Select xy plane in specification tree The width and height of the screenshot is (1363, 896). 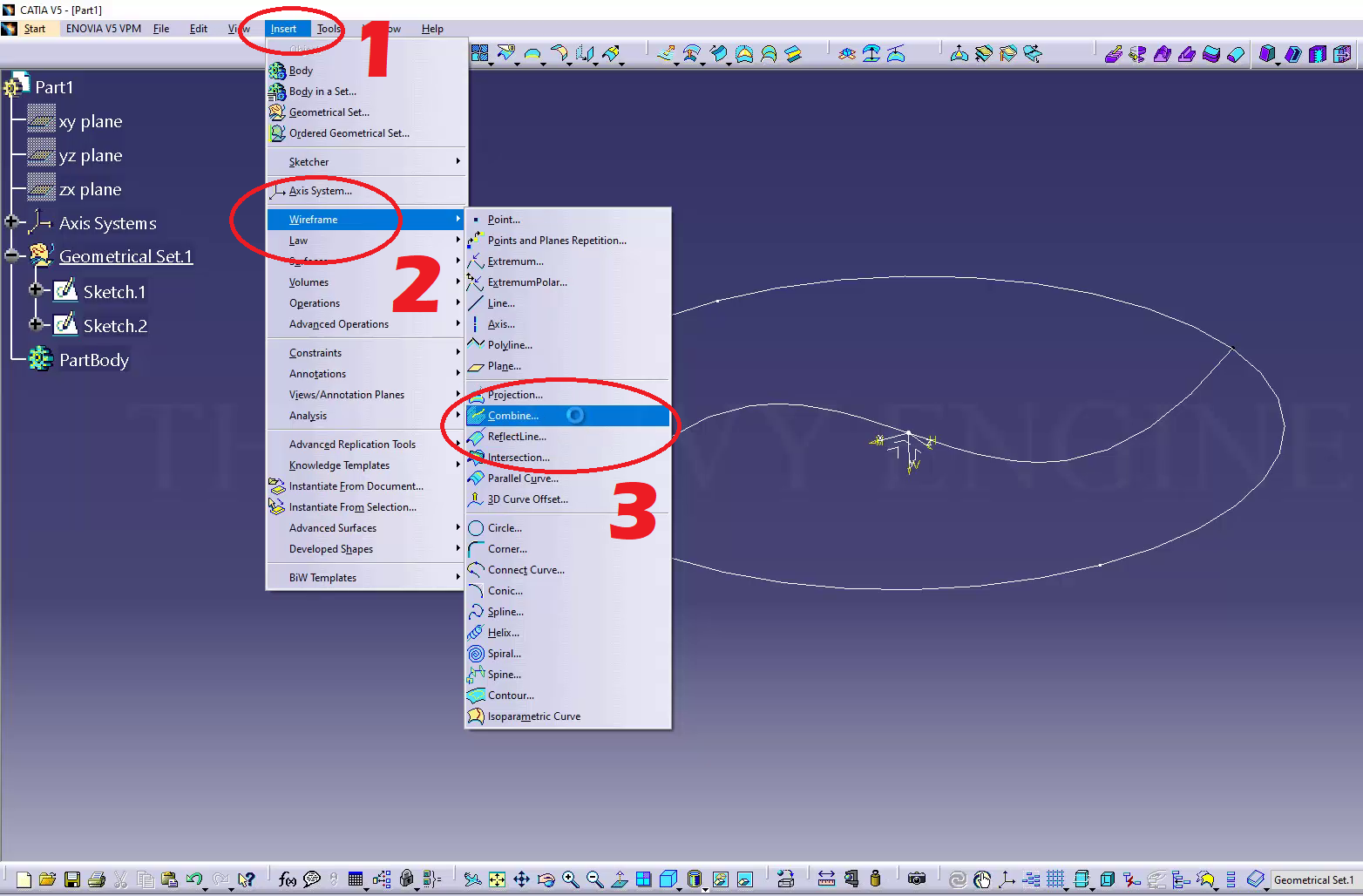pyautogui.click(x=90, y=121)
